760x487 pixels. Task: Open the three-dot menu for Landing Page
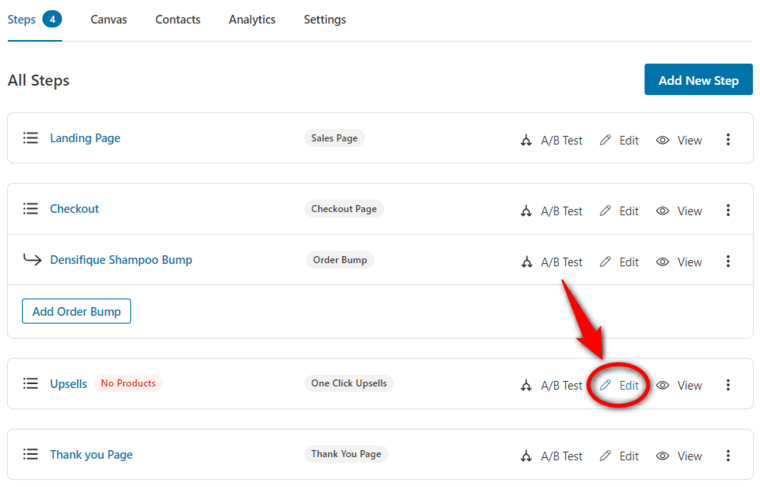tap(728, 140)
